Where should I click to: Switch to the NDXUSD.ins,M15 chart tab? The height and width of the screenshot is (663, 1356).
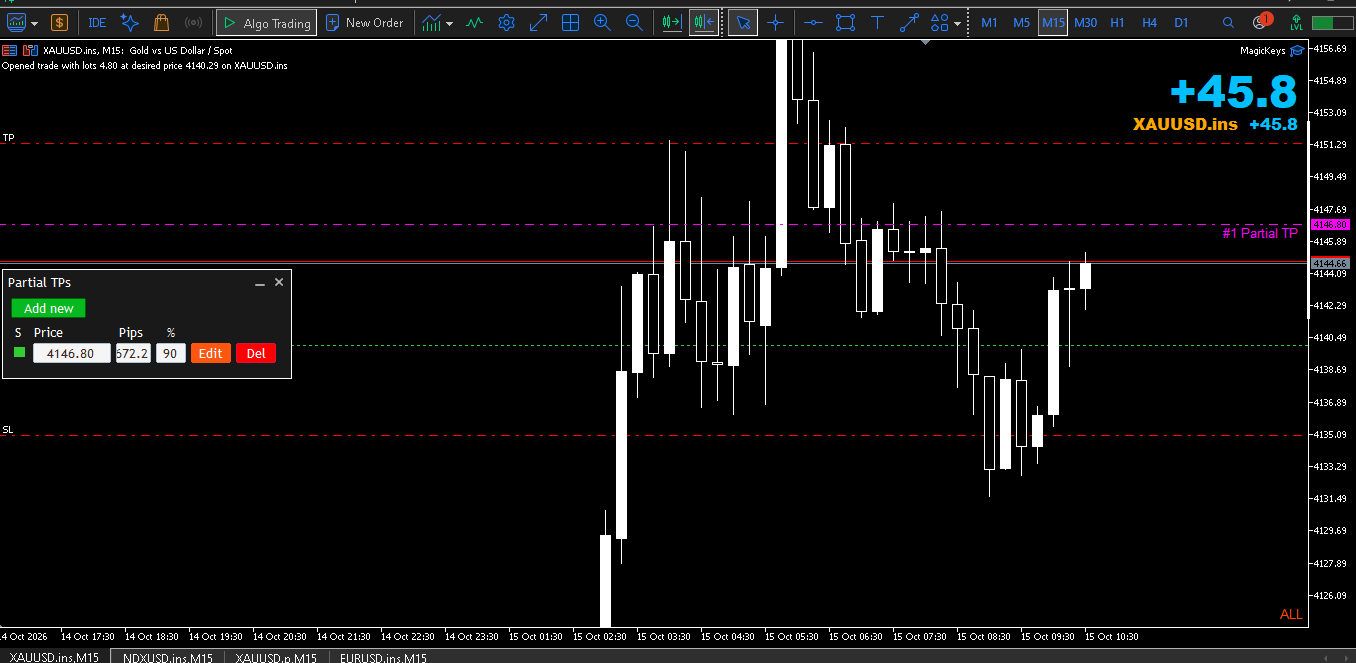point(167,657)
